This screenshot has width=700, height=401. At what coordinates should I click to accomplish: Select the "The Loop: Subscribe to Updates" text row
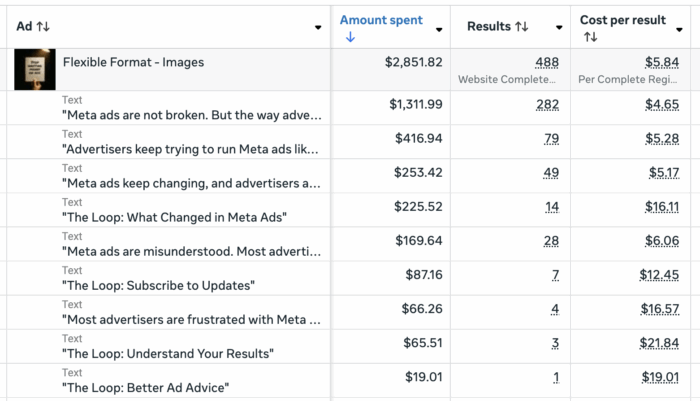coord(158,286)
